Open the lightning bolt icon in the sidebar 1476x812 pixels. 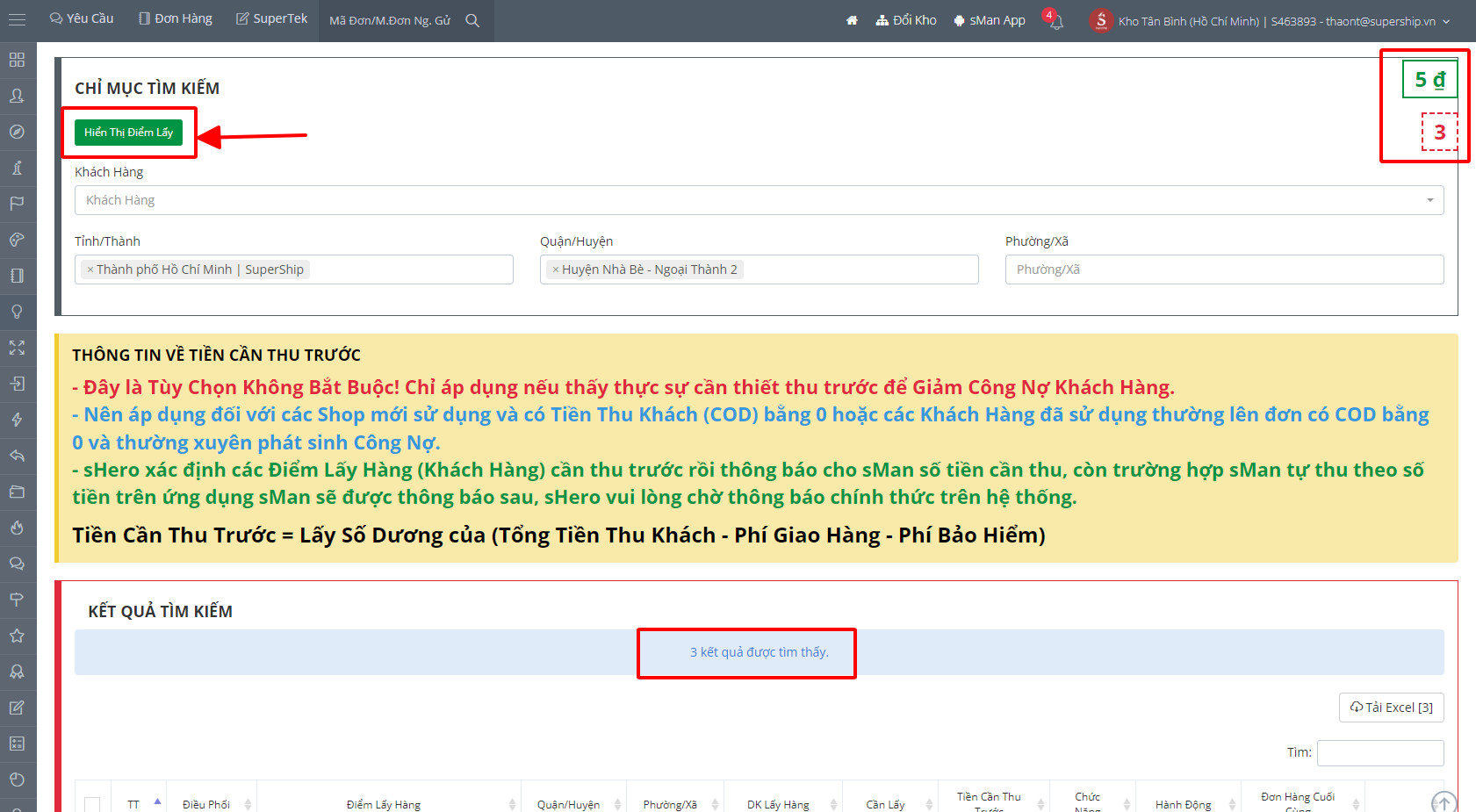[x=17, y=420]
